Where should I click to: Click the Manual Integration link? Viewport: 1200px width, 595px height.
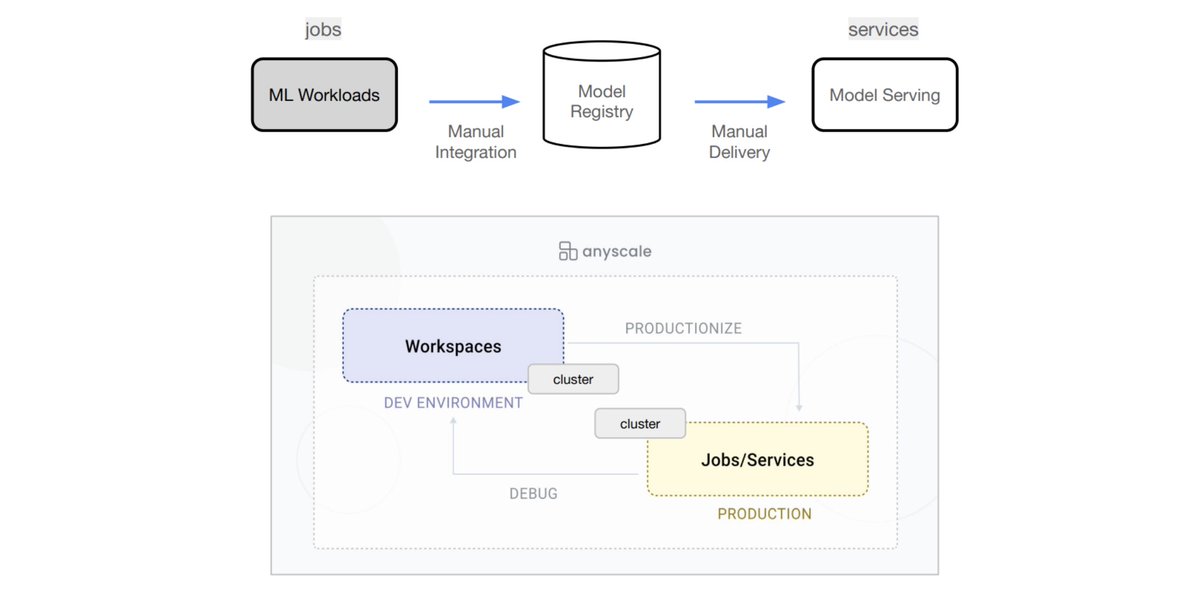click(475, 142)
